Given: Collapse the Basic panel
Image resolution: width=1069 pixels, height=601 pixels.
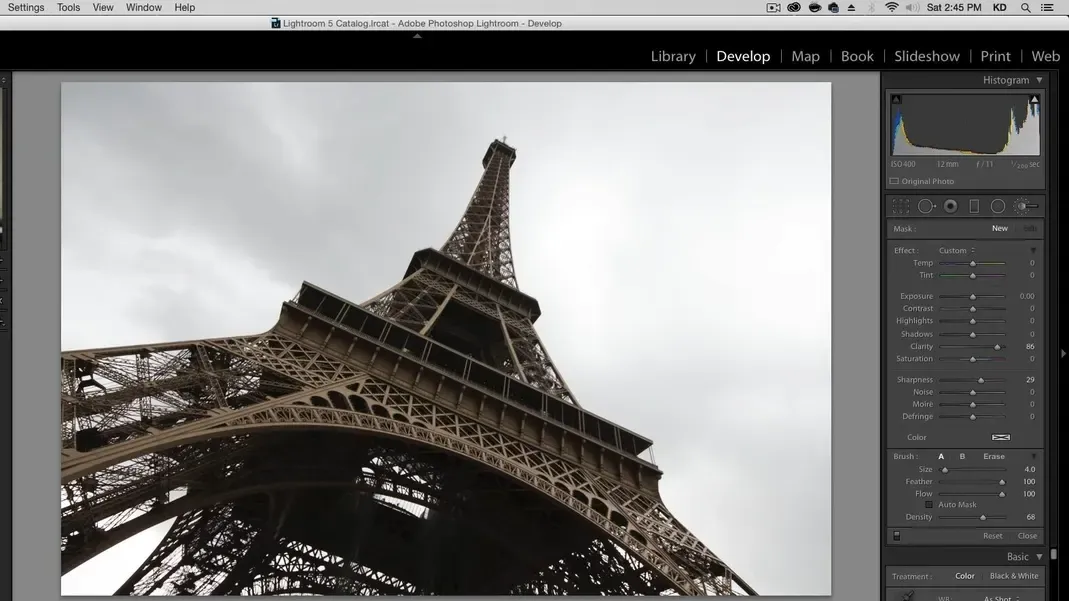Looking at the screenshot, I should coord(1039,557).
